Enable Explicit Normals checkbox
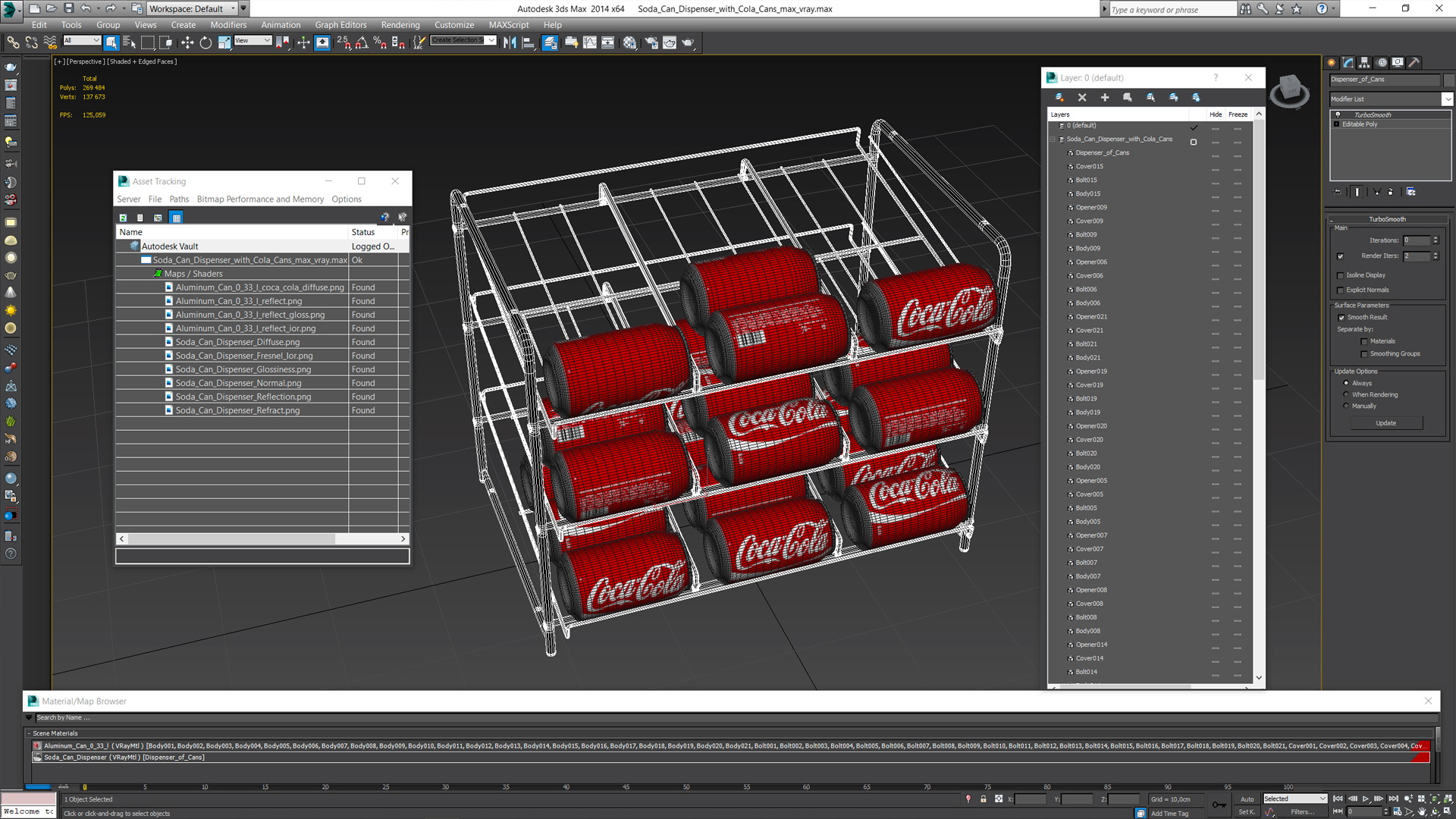This screenshot has height=819, width=1456. [1341, 290]
